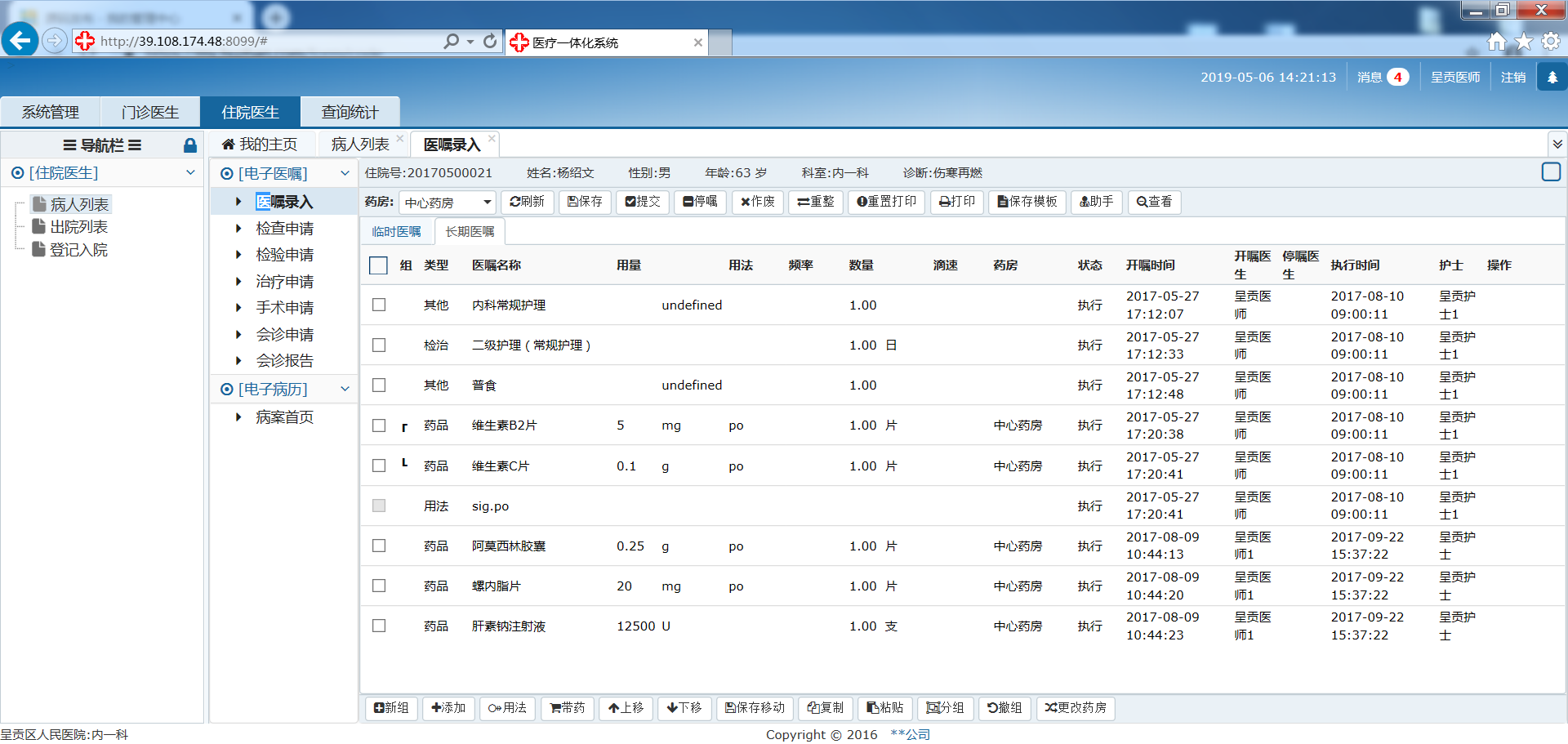The height and width of the screenshot is (744, 1568).
Task: Open the tab overflow chevron at far right
Action: (x=1557, y=145)
